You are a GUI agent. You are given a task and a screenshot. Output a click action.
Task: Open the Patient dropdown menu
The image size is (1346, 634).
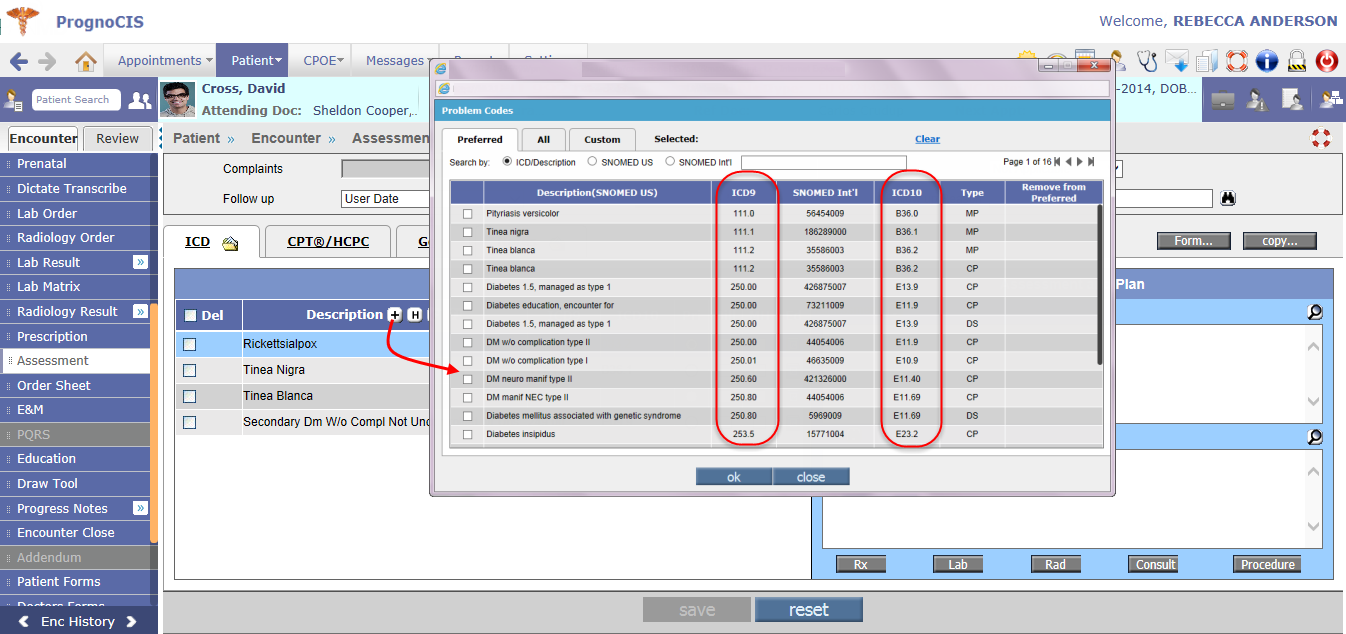coord(252,61)
